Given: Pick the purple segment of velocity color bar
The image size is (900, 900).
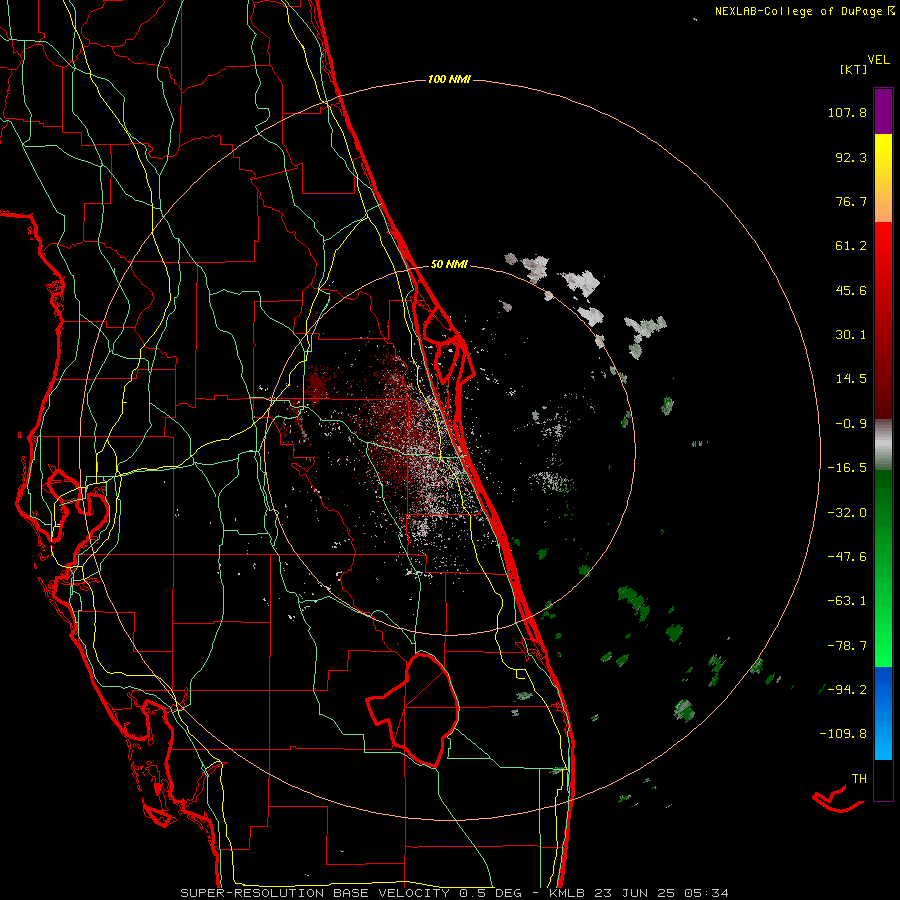Looking at the screenshot, I should [883, 111].
